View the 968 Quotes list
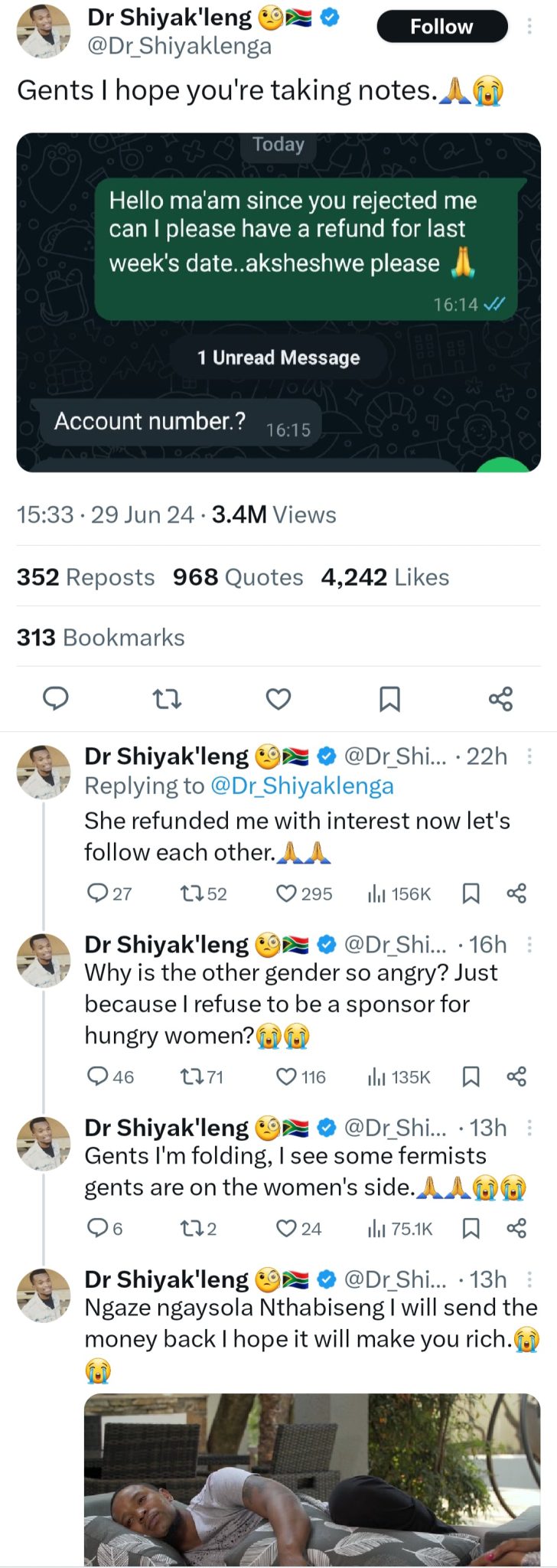Image resolution: width=557 pixels, height=1568 pixels. (x=237, y=577)
